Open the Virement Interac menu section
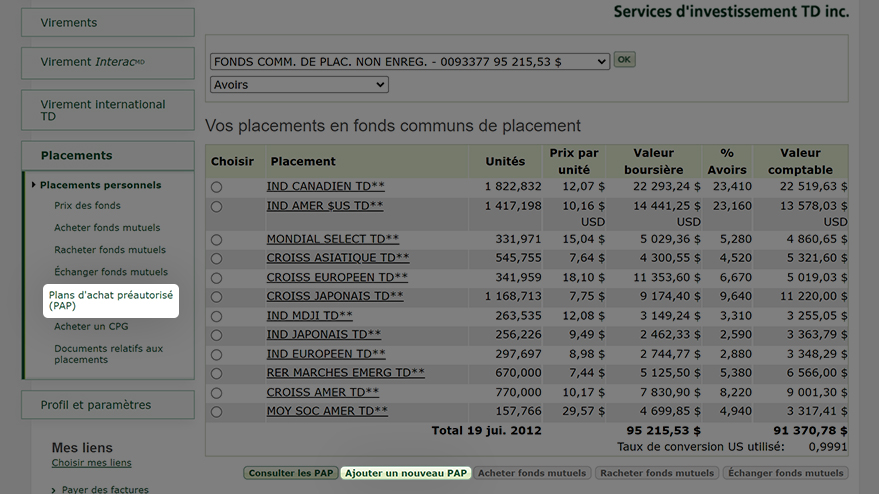This screenshot has width=879, height=494. point(108,62)
